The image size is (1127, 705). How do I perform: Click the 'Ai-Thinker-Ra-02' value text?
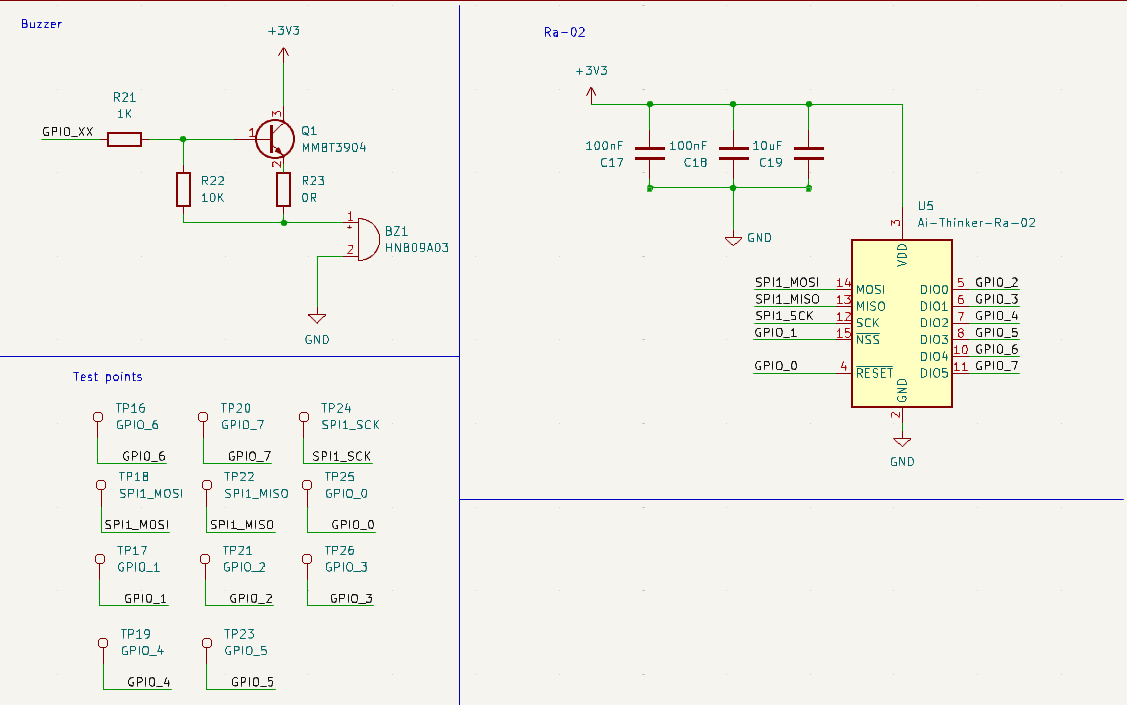coord(977,223)
